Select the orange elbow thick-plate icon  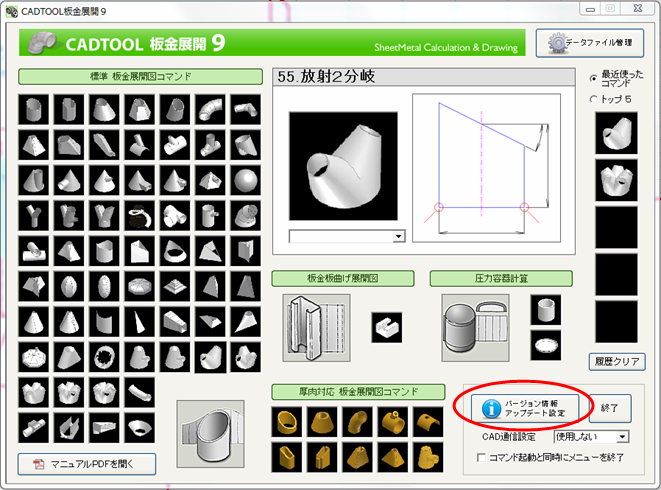(357, 422)
